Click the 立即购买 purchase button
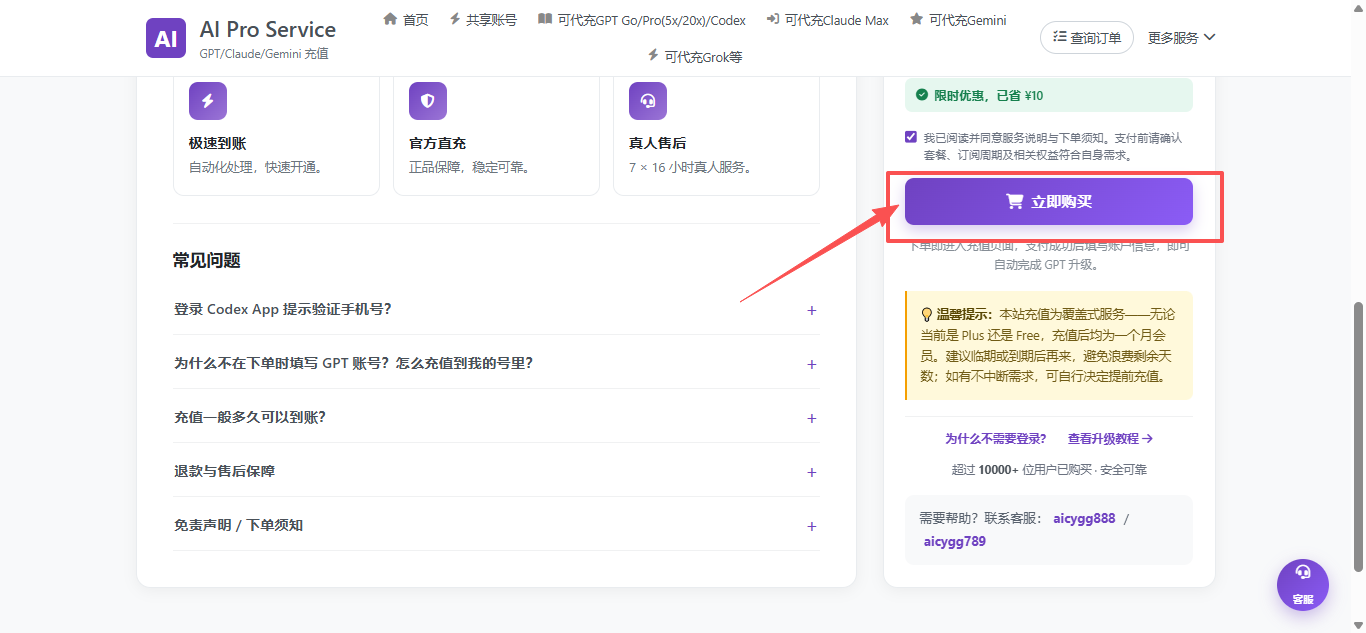 click(x=1049, y=202)
